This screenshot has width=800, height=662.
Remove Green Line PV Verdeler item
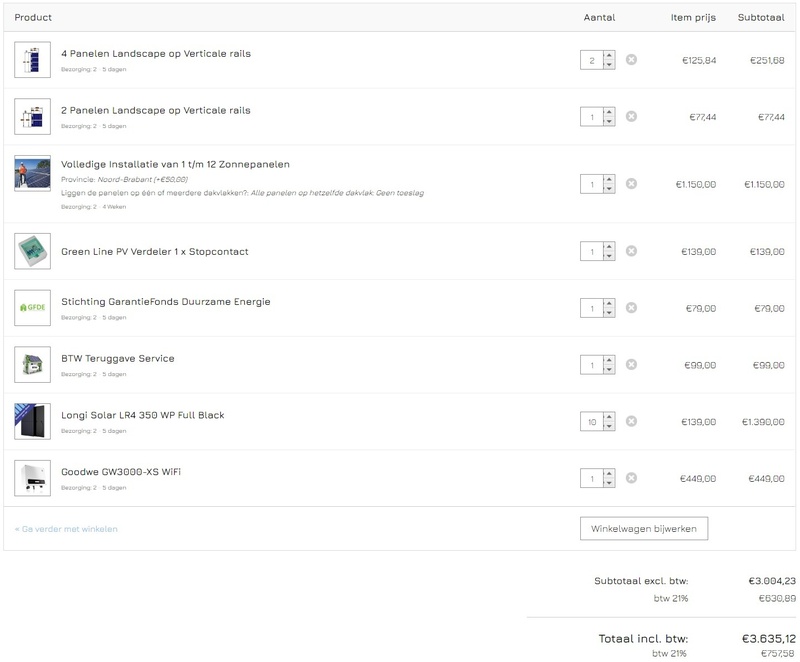tap(631, 252)
